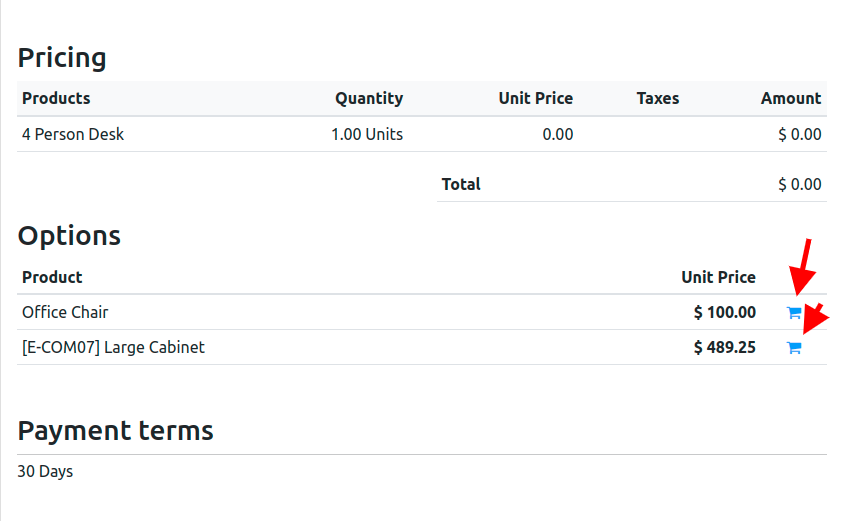843x521 pixels.
Task: Click the Office Chair option name
Action: click(65, 312)
